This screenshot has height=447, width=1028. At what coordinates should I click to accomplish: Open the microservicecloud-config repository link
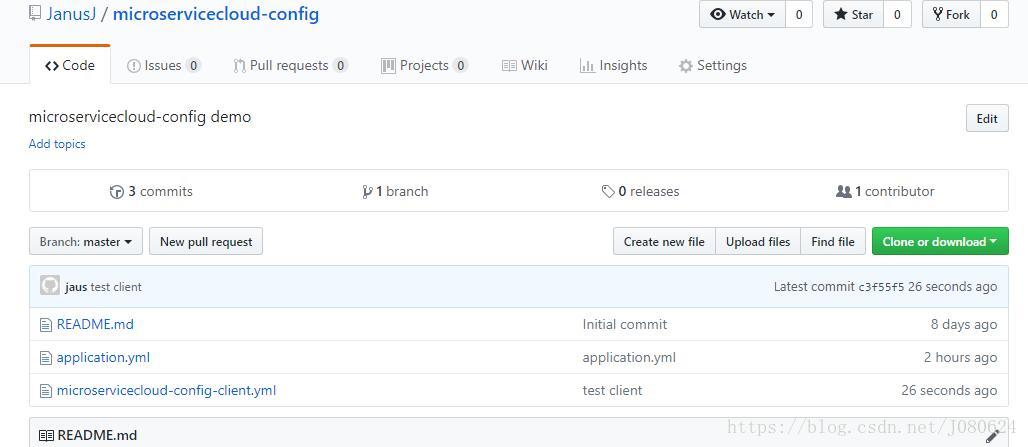point(216,14)
